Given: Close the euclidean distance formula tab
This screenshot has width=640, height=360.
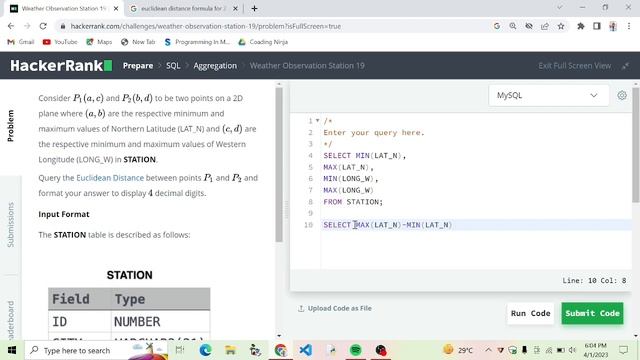Looking at the screenshot, I should click(235, 8).
